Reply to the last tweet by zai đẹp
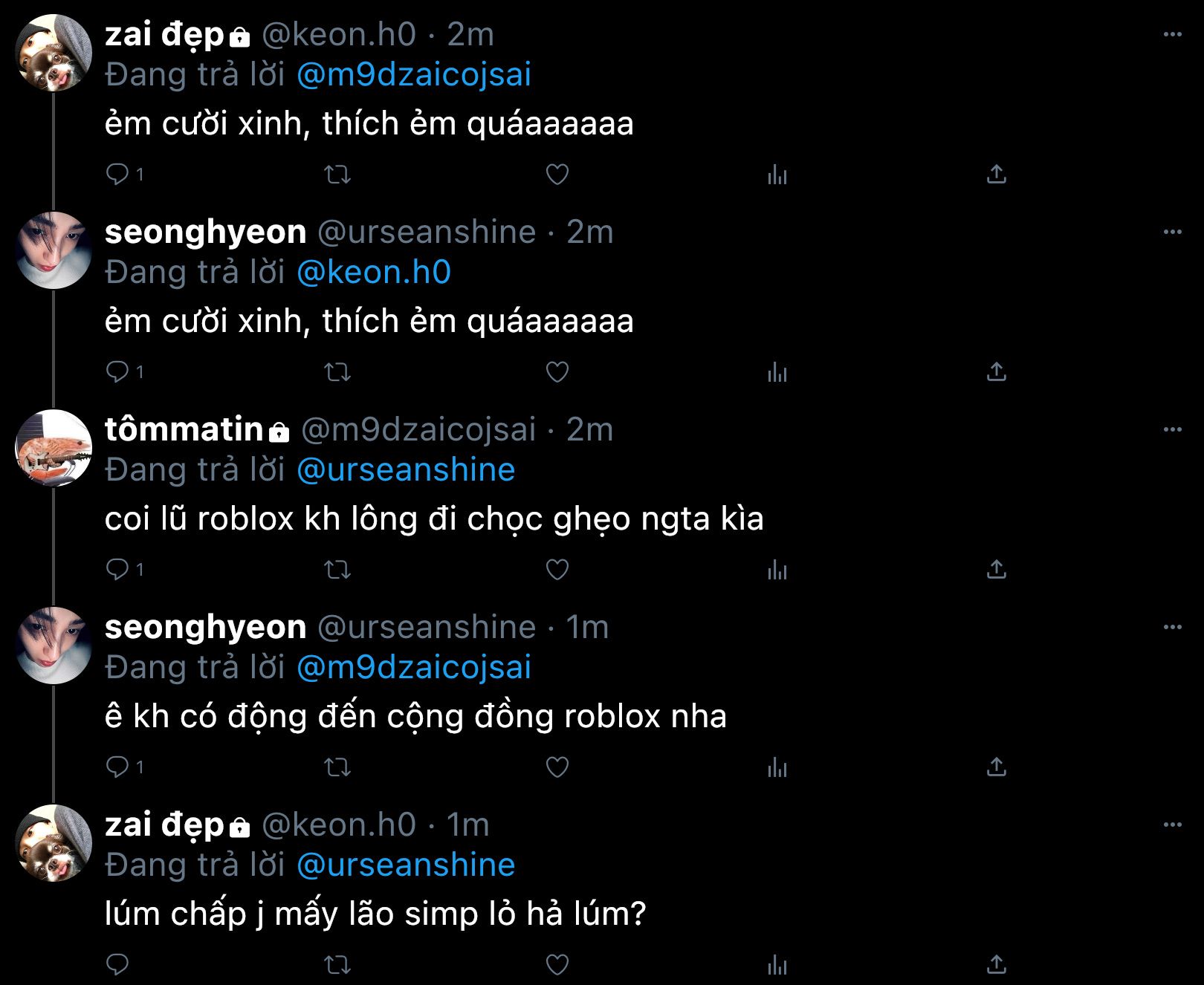This screenshot has width=1204, height=985. pyautogui.click(x=117, y=964)
